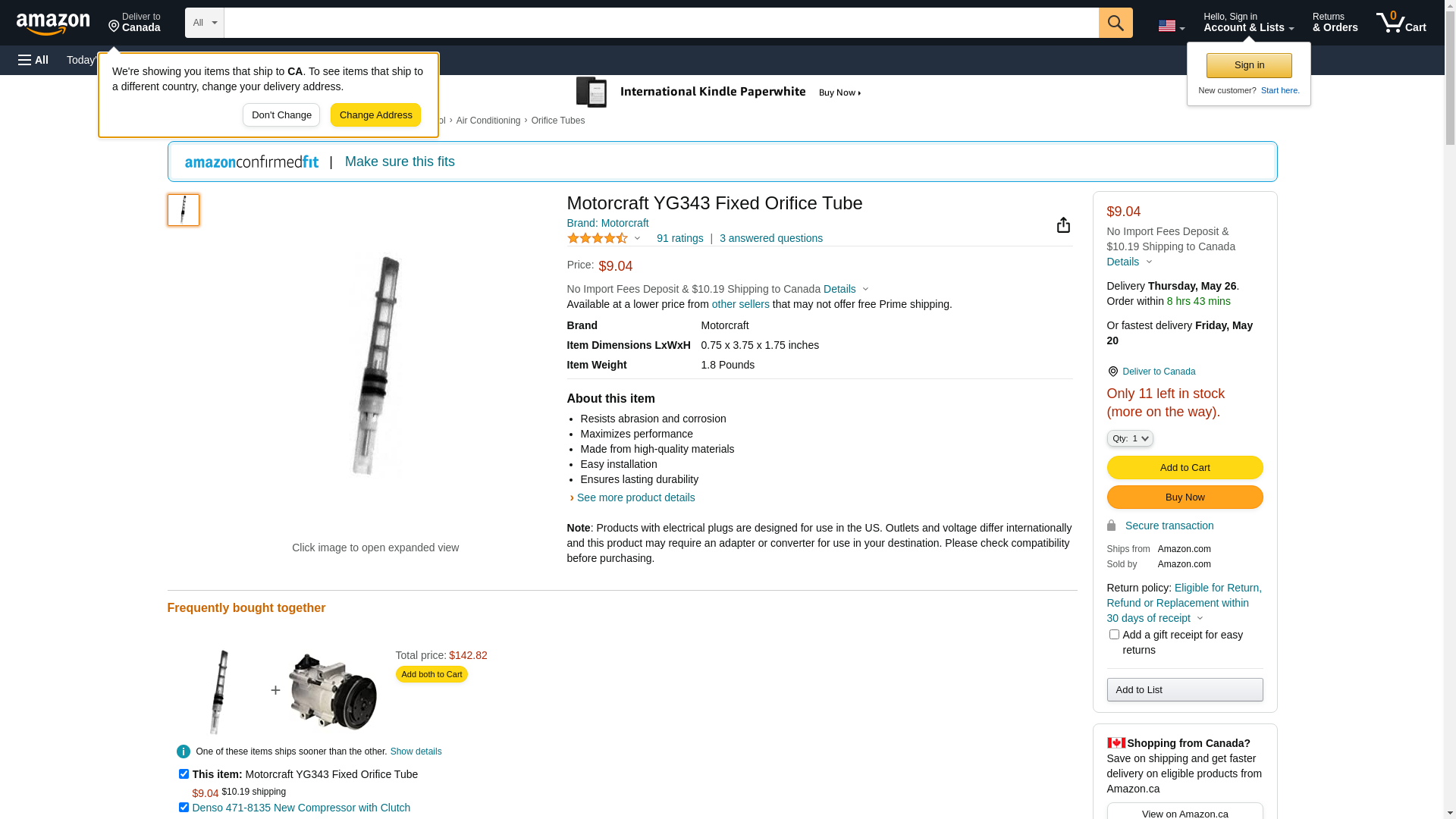Screen dimensions: 1456x819
Task: Click the star rating icon
Action: tap(598, 238)
